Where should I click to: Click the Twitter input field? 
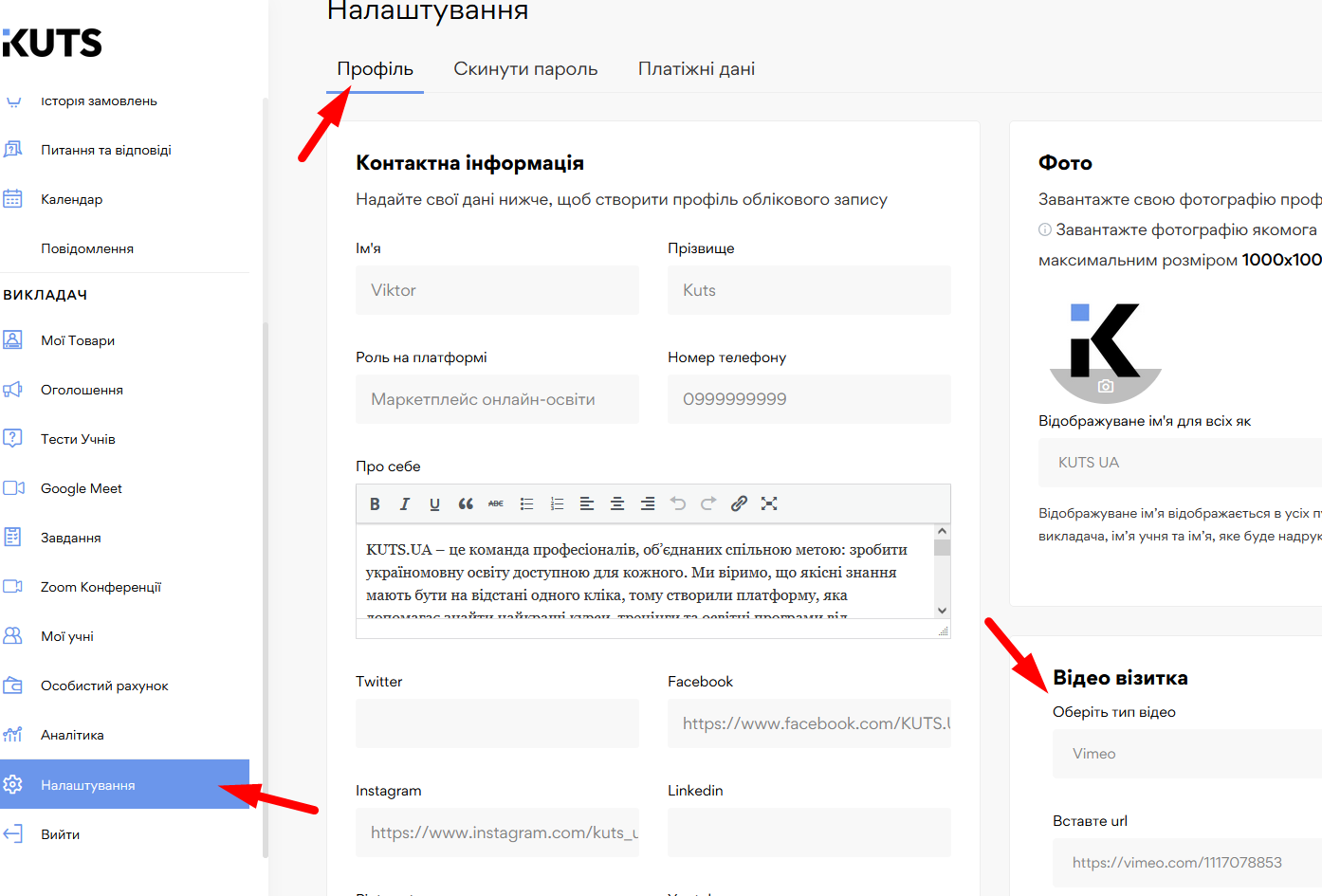[x=497, y=723]
